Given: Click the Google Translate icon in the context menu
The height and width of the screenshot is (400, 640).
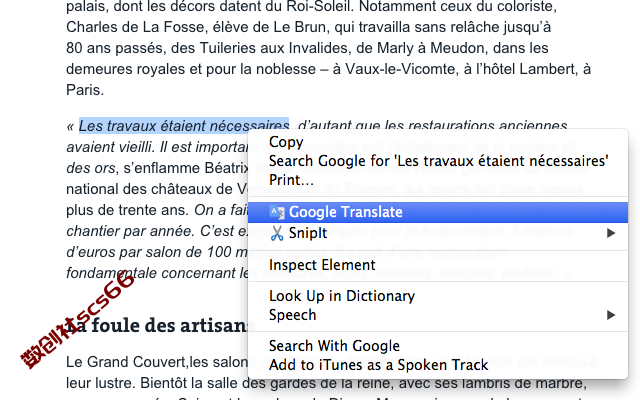Looking at the screenshot, I should click(x=277, y=212).
